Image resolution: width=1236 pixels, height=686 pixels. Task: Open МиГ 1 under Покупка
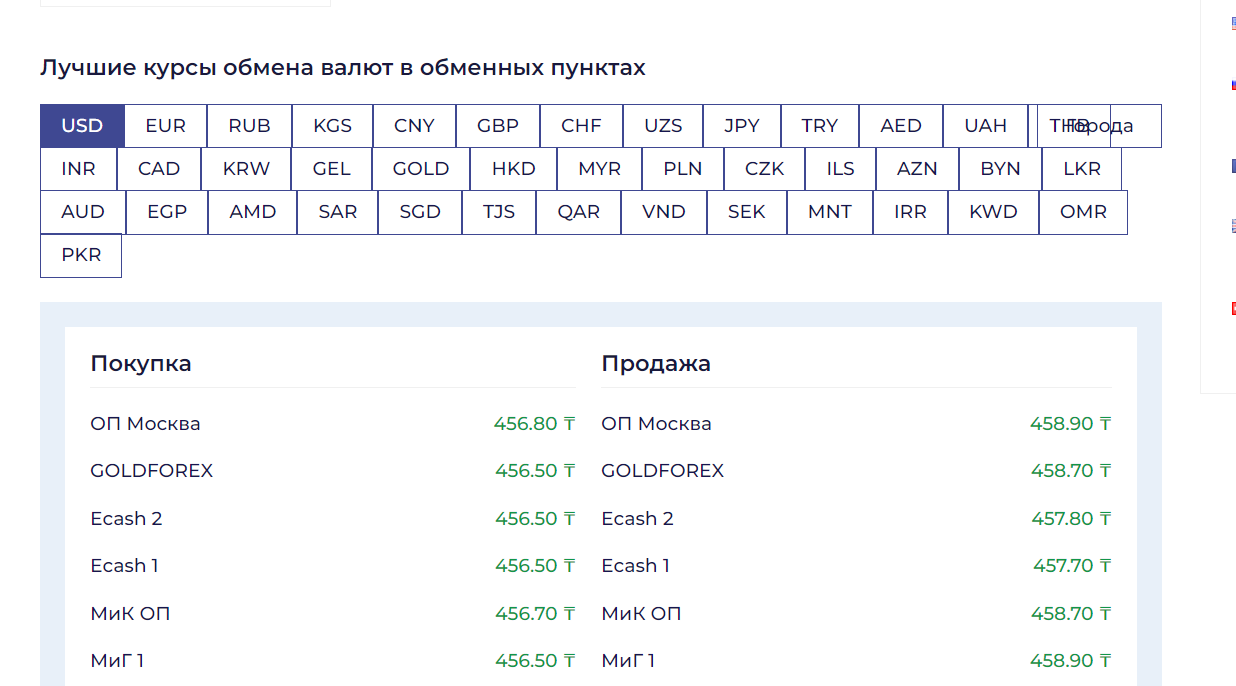117,661
